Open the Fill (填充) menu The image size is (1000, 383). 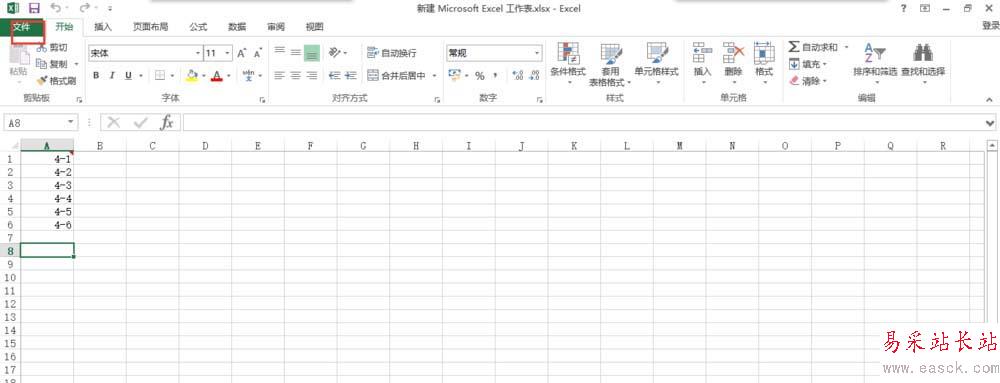point(809,64)
